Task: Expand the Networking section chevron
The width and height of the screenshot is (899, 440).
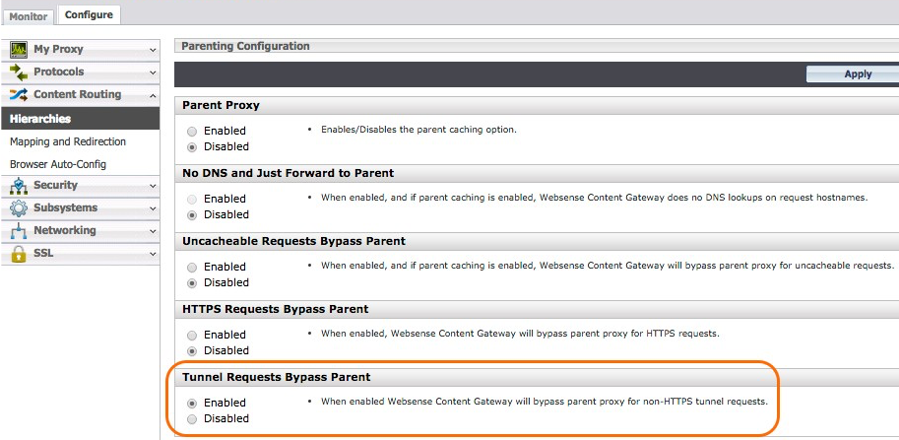Action: (152, 231)
